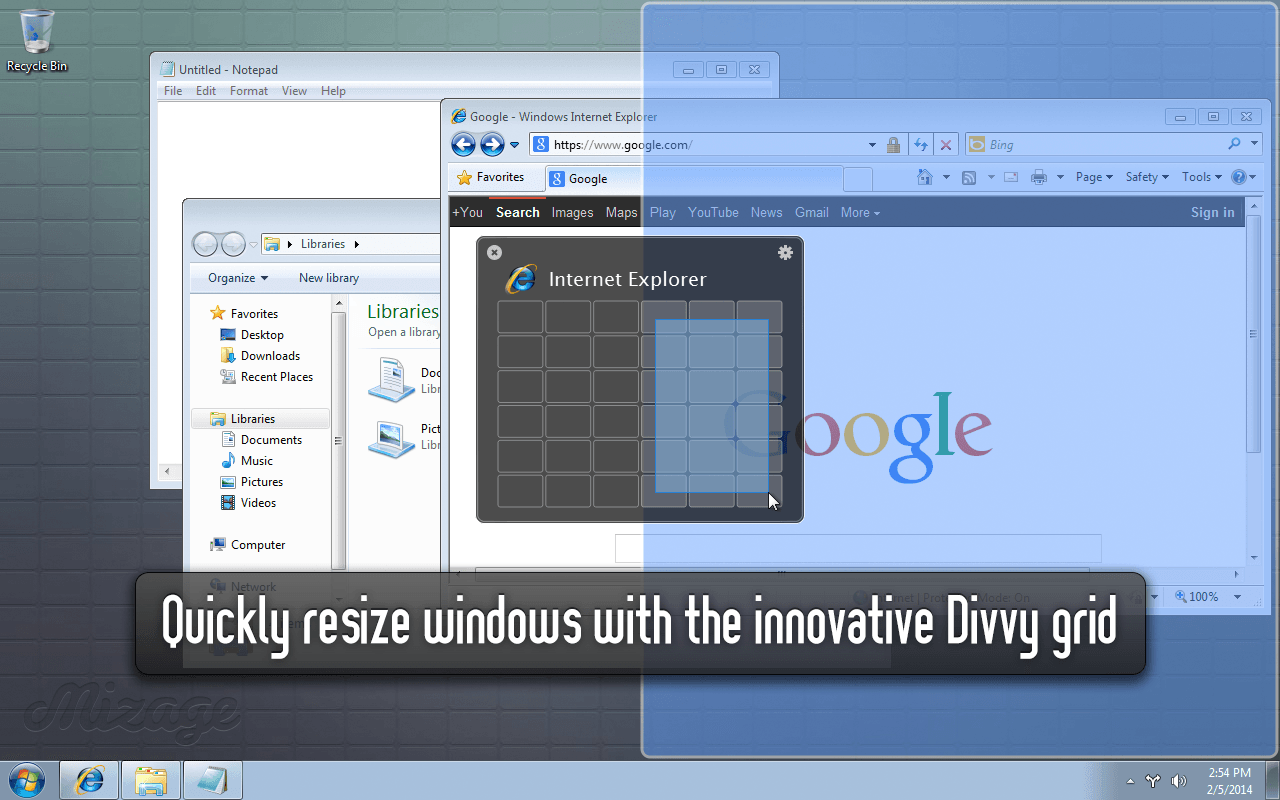
Task: Open the Windows Start button
Action: tap(25, 780)
